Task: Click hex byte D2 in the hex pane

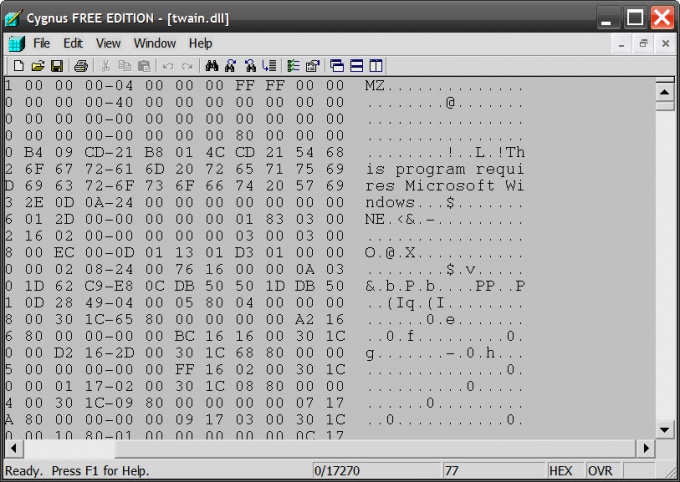Action: point(64,353)
